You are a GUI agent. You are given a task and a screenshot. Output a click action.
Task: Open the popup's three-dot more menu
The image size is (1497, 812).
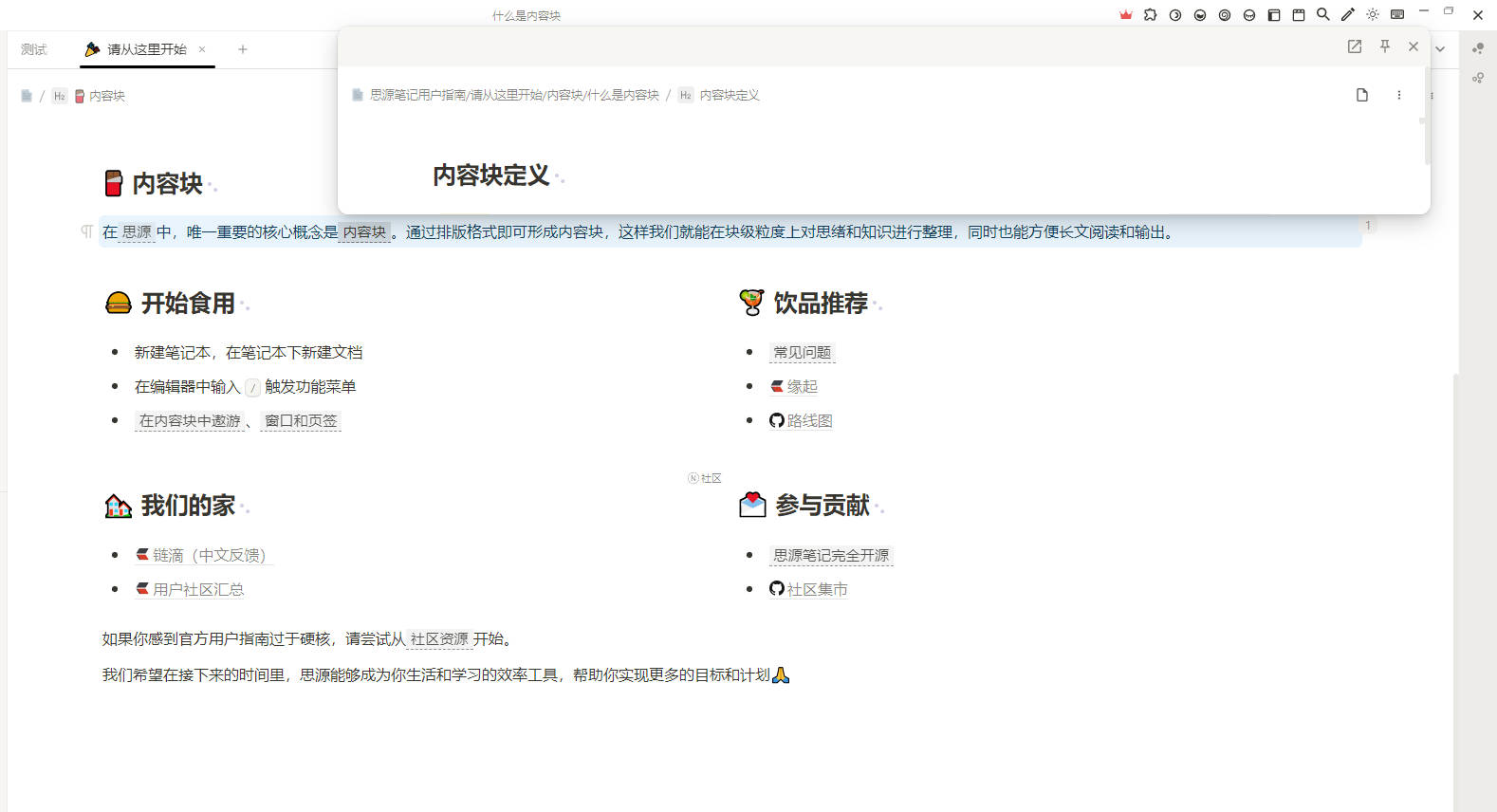1398,95
